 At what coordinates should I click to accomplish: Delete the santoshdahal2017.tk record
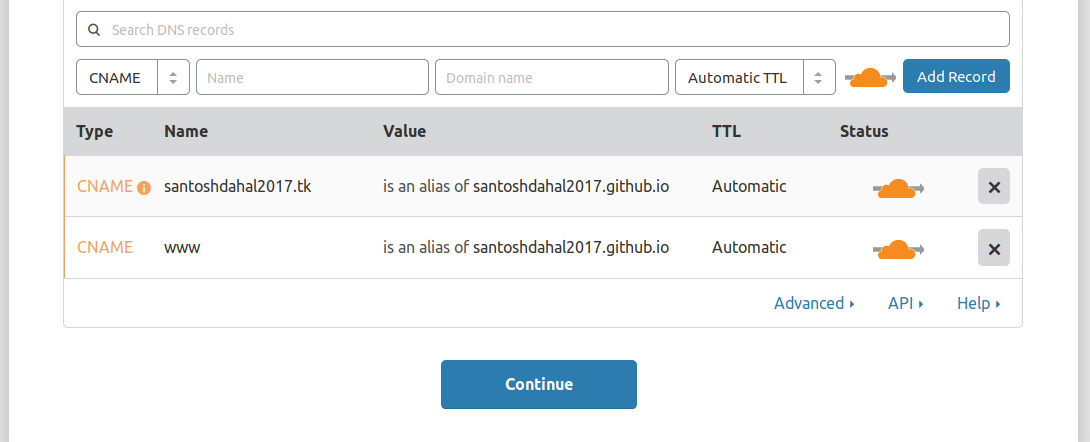[x=993, y=187]
